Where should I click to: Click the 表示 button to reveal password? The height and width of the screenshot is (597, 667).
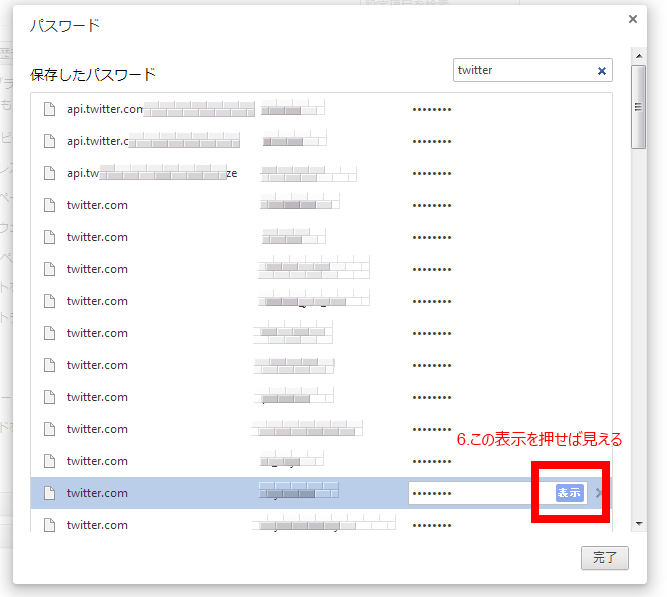point(570,493)
